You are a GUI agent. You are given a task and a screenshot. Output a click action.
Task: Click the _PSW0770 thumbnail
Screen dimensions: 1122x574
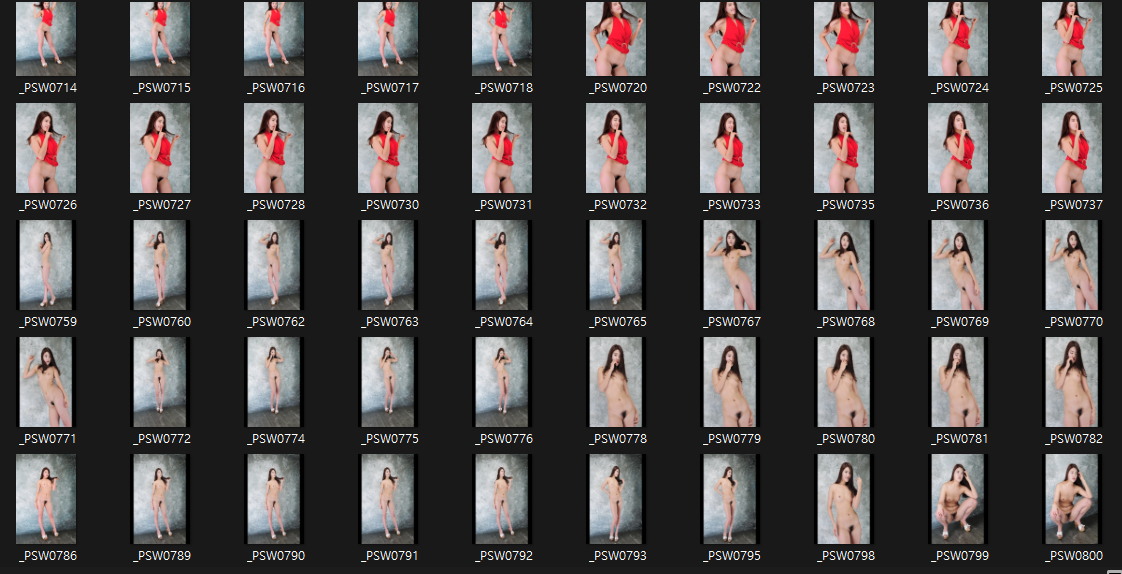click(x=1072, y=266)
